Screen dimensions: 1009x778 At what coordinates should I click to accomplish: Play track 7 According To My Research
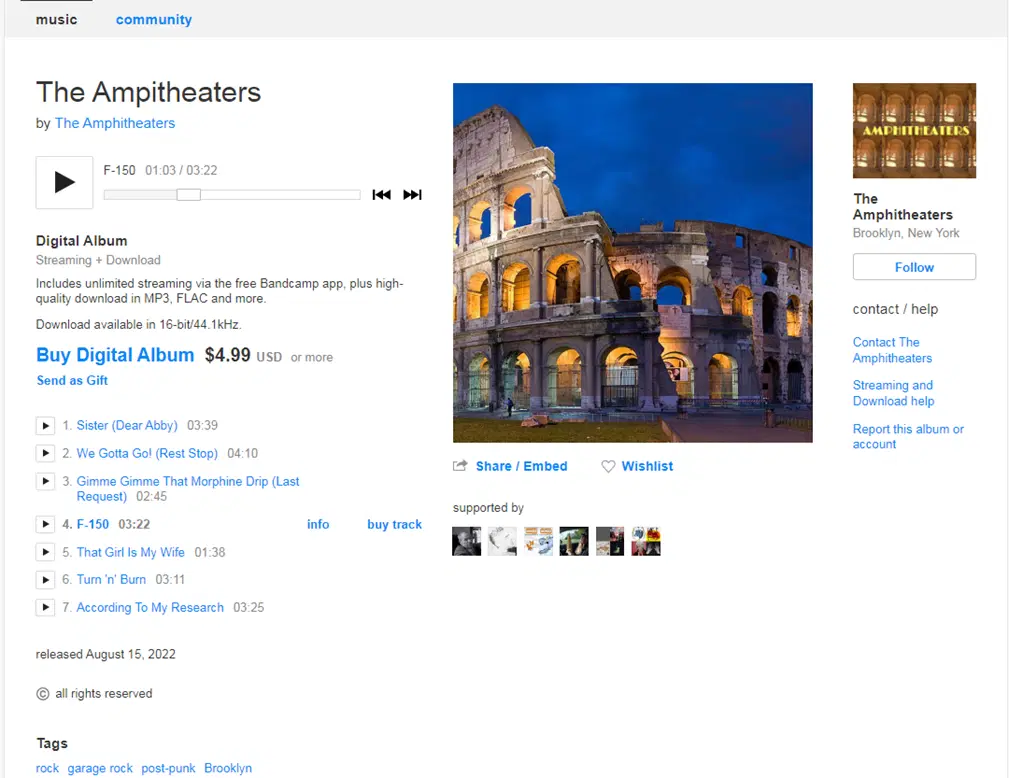coord(45,607)
